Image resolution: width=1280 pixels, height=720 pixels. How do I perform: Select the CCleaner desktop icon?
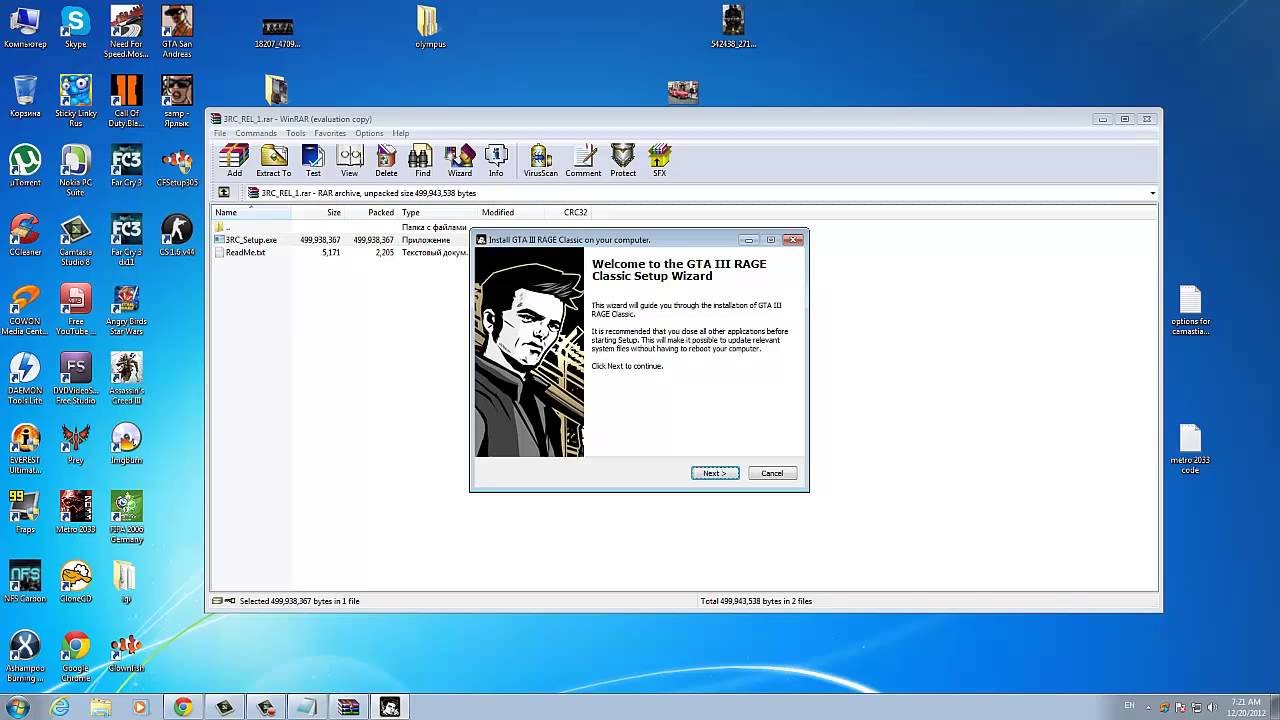pos(25,236)
